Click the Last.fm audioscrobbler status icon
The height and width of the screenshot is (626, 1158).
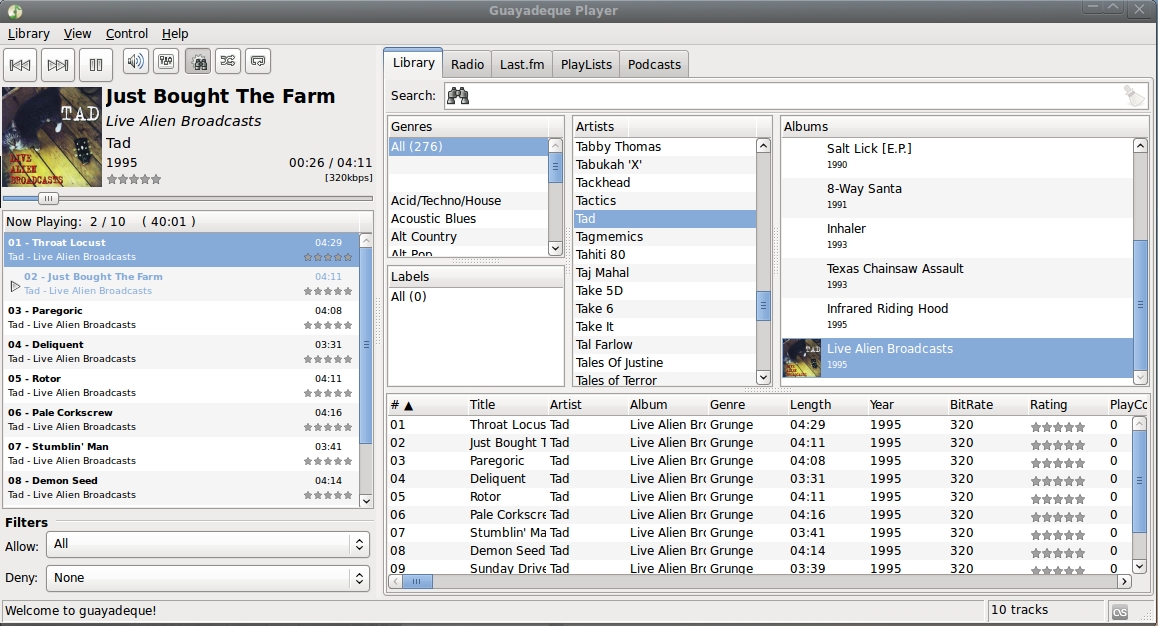click(x=1120, y=611)
